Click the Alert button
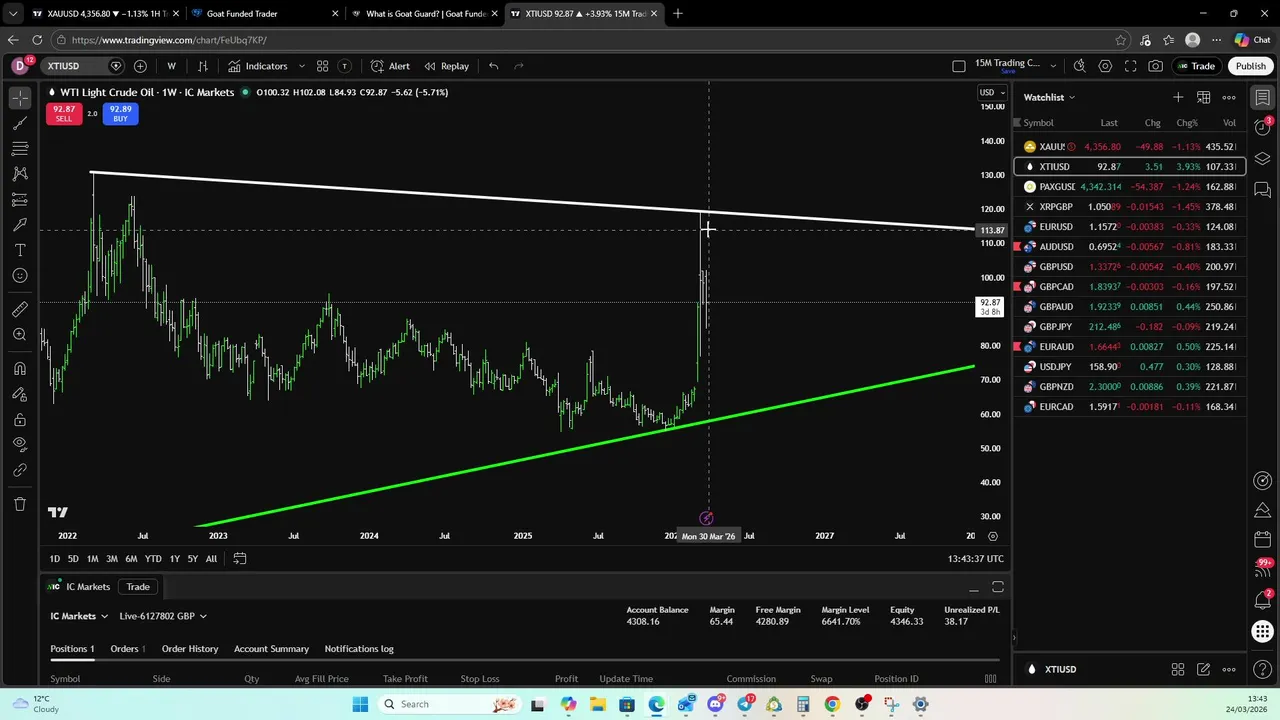 (390, 66)
